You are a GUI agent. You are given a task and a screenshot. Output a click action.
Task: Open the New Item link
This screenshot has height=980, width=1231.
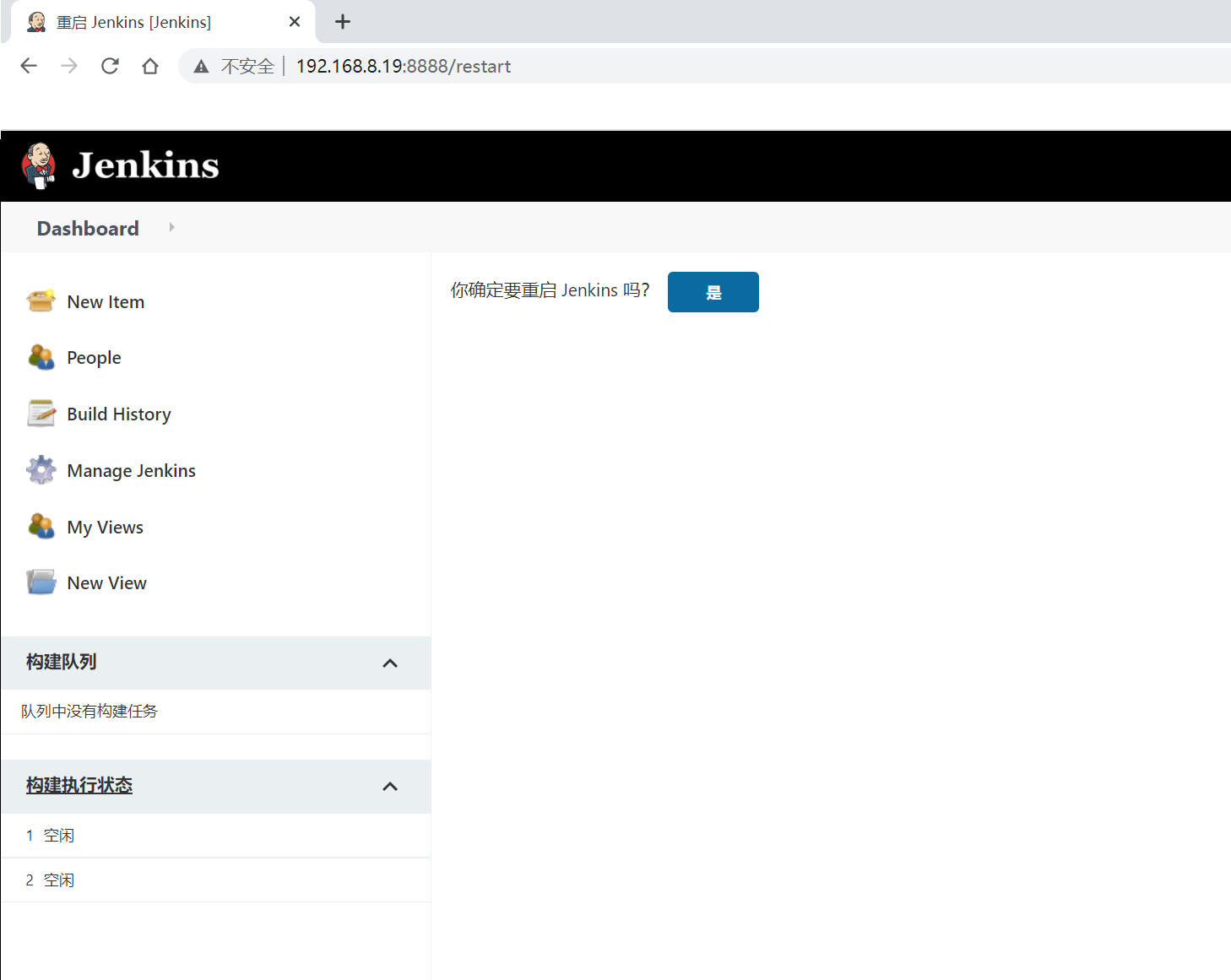click(x=106, y=302)
